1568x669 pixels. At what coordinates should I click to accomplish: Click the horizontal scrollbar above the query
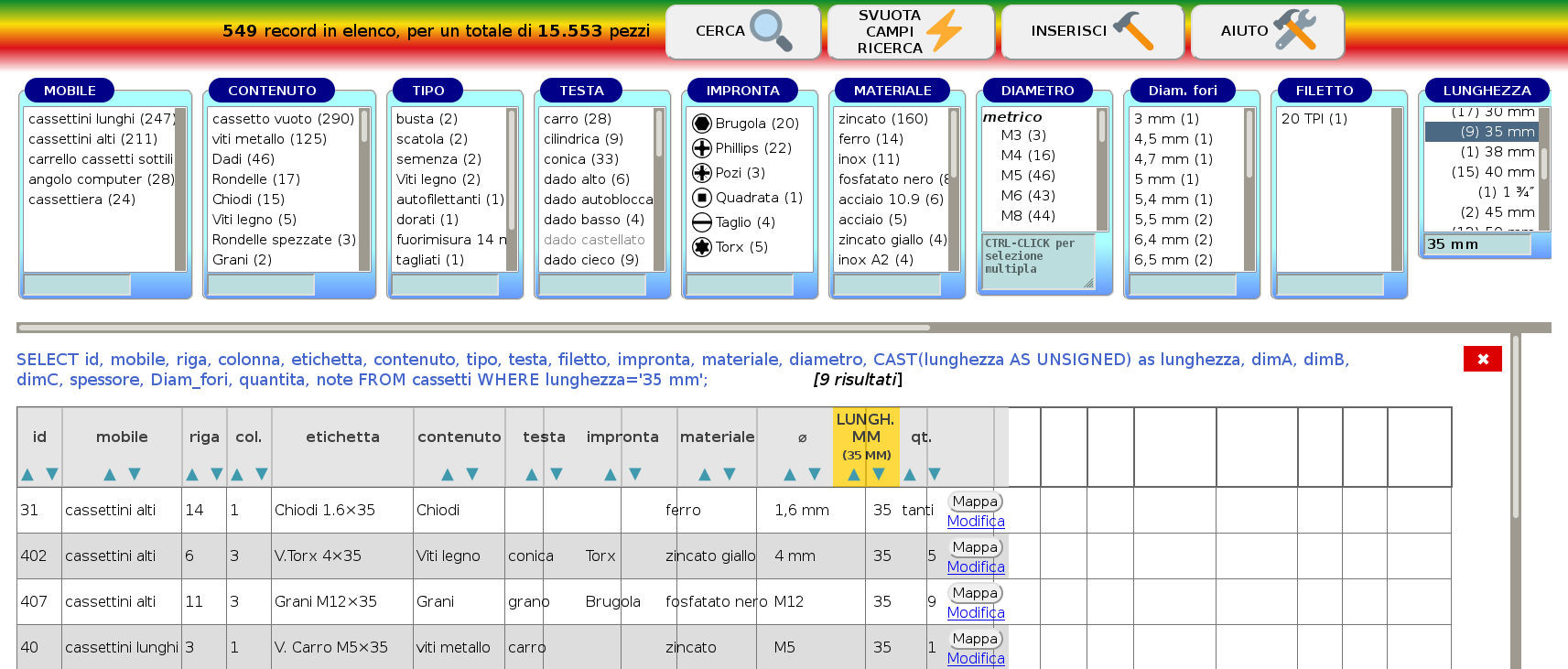[x=473, y=327]
